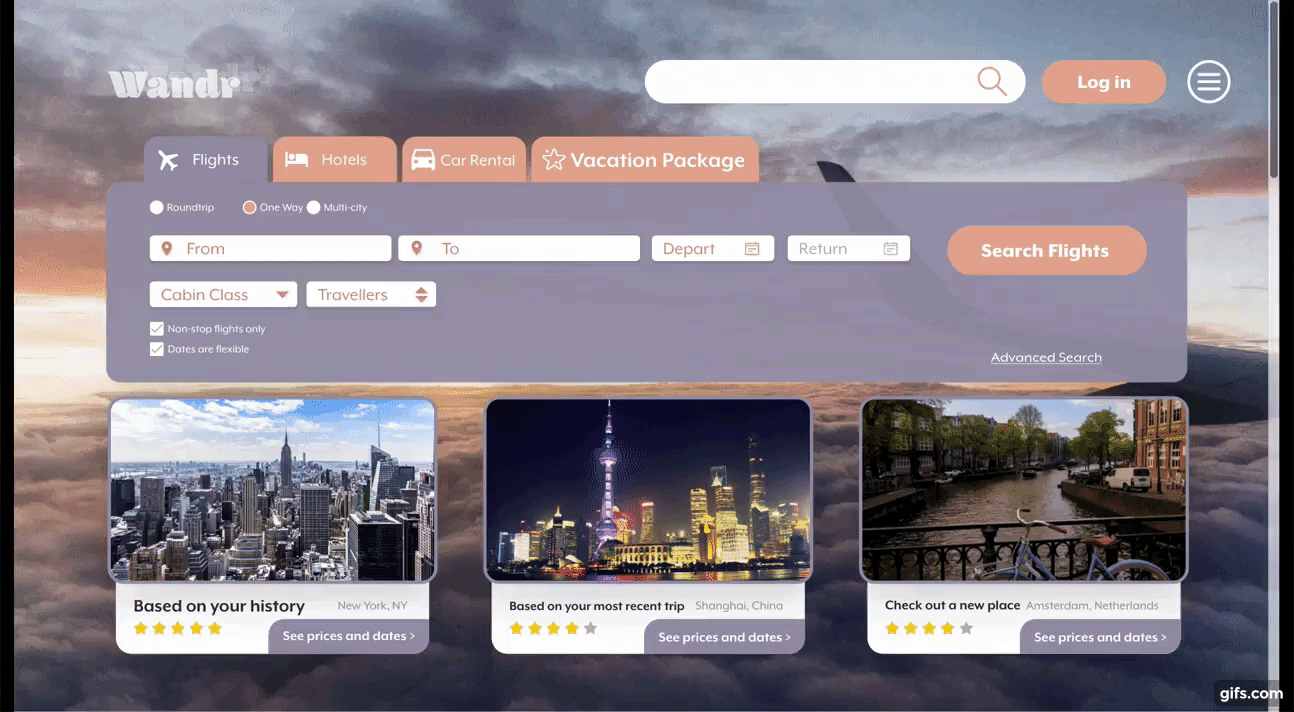Click 'Check out a new place' text
The height and width of the screenshot is (712, 1294).
(952, 605)
